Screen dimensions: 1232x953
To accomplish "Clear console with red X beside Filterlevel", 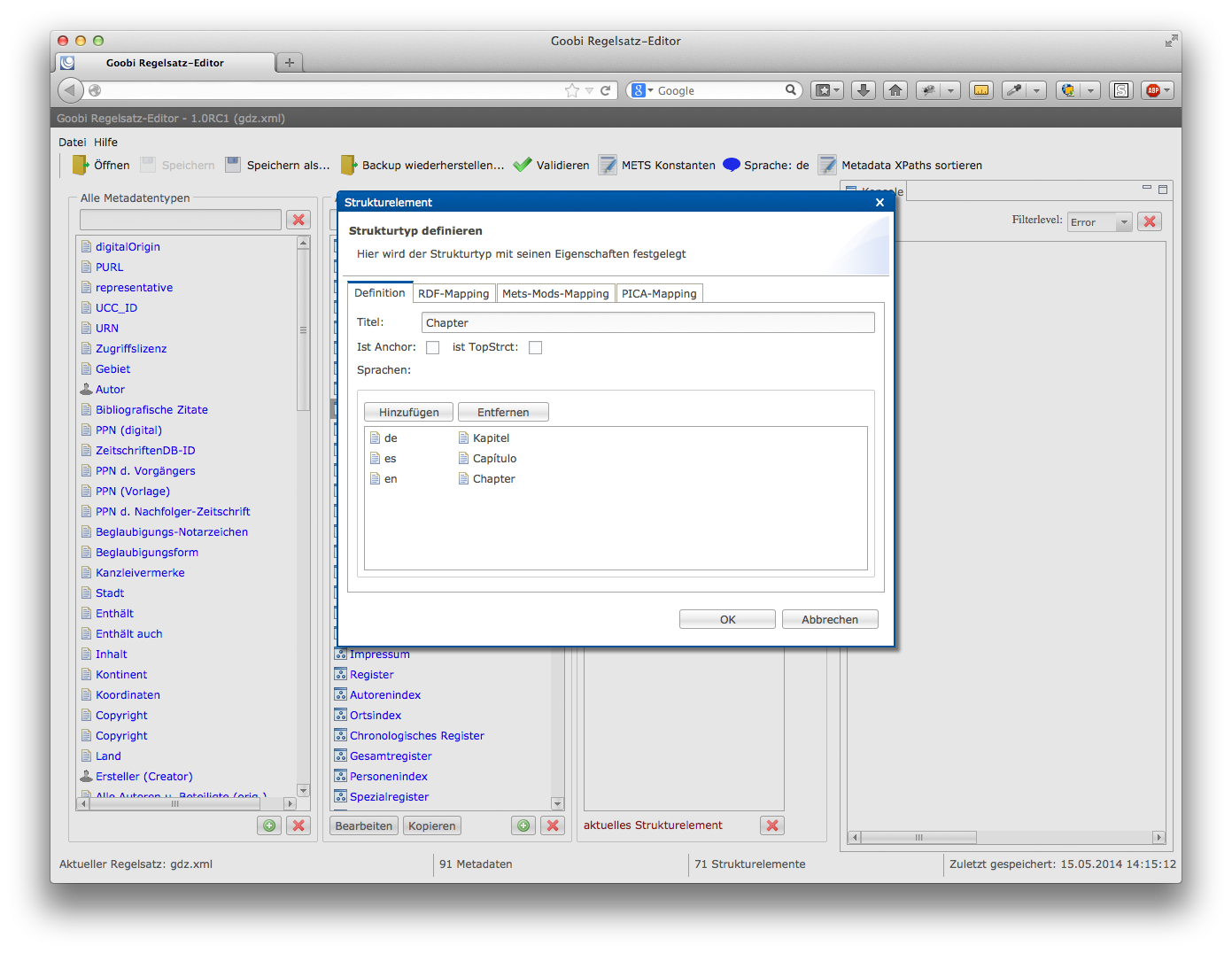I will click(x=1150, y=221).
